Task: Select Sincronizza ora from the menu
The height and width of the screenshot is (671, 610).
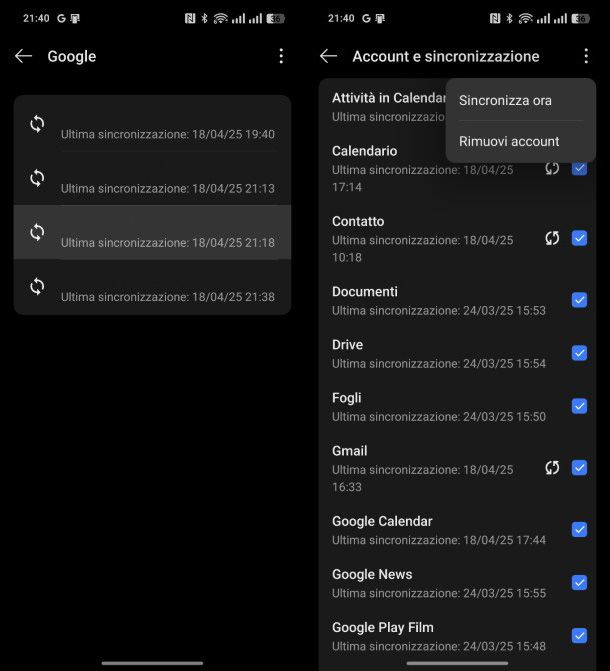Action: coord(521,101)
